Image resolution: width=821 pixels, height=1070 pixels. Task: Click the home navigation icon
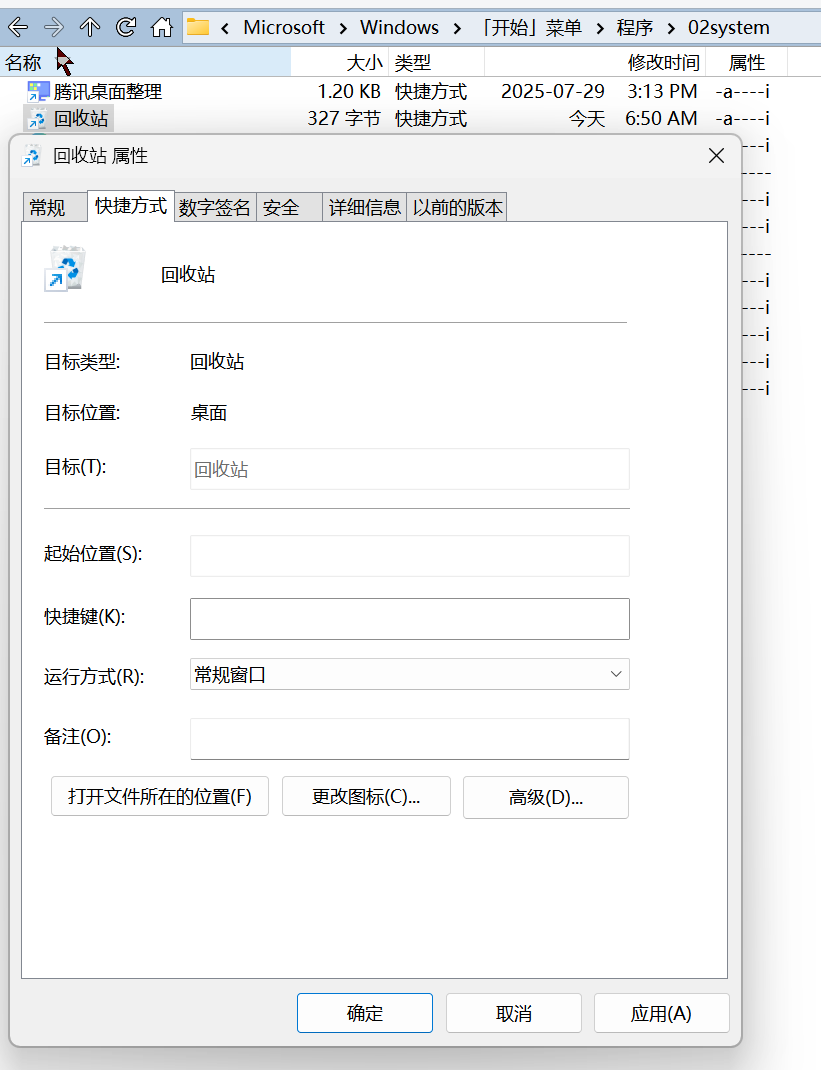click(161, 27)
